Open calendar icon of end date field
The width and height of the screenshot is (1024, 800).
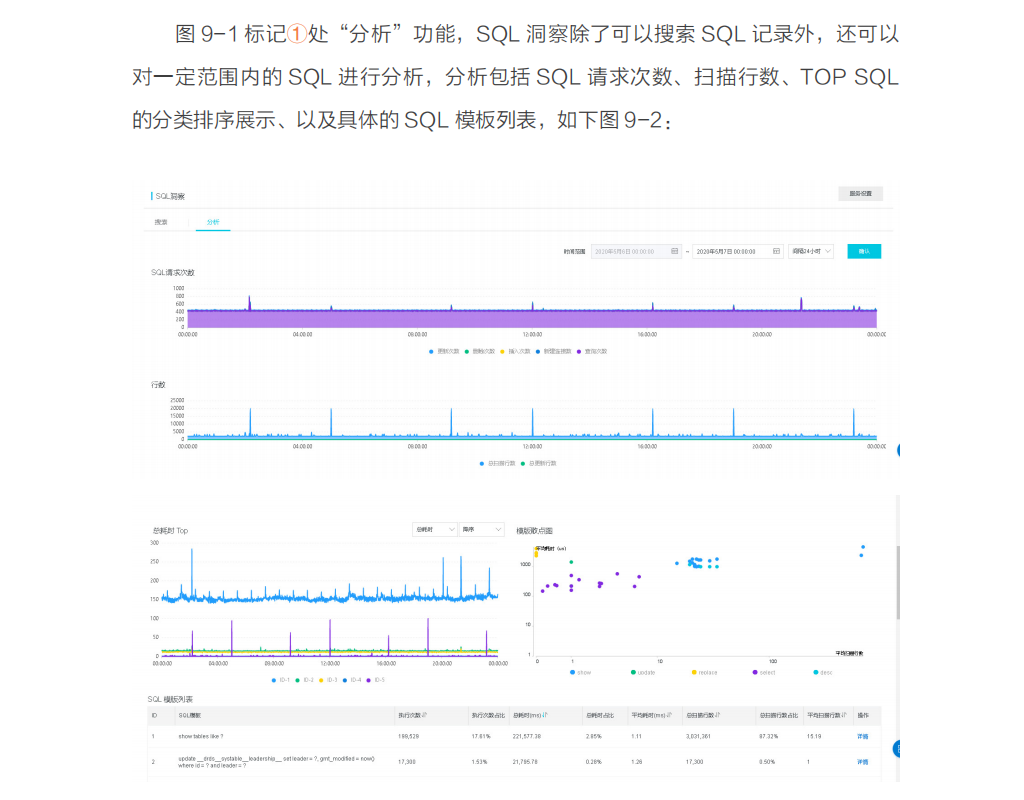(776, 251)
